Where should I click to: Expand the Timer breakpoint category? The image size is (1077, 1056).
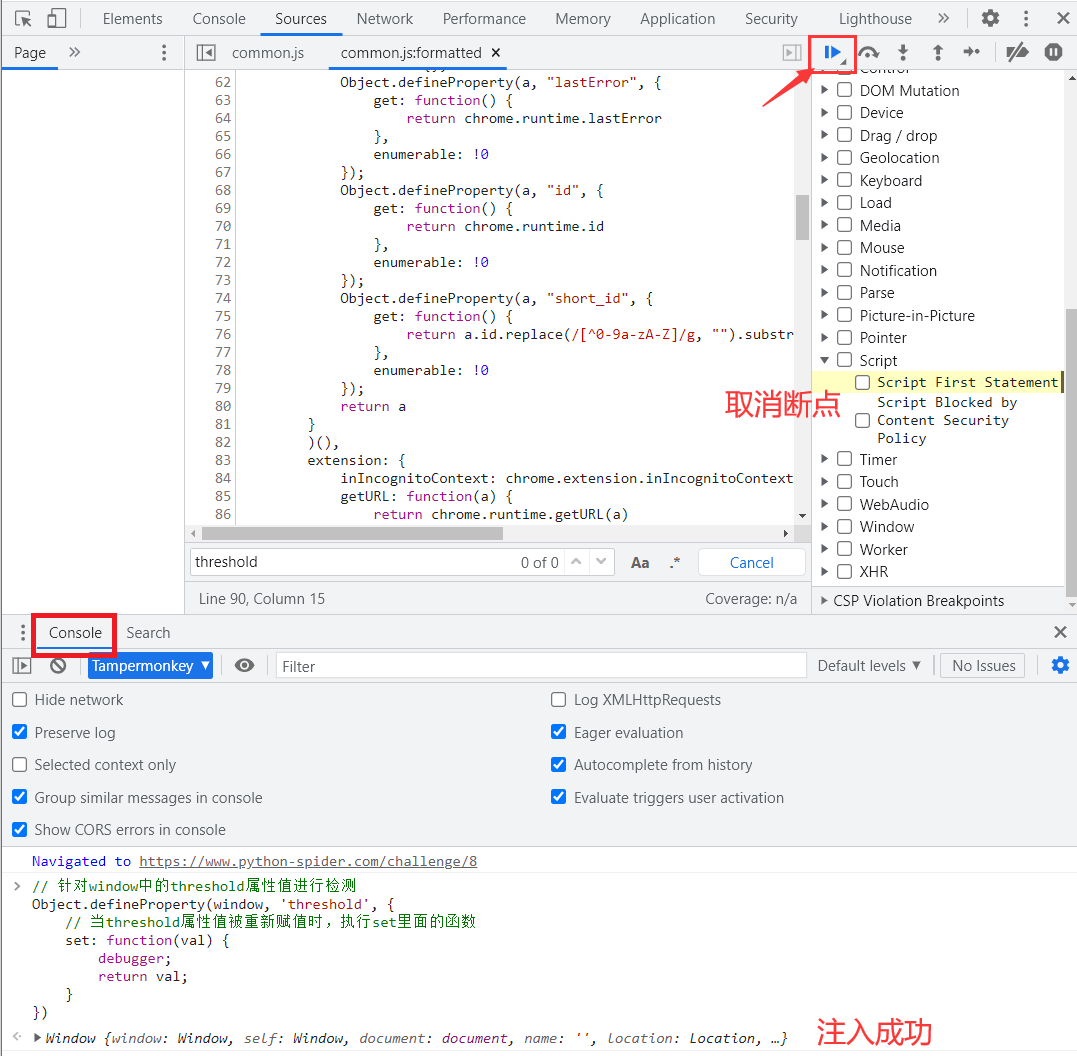coord(825,460)
